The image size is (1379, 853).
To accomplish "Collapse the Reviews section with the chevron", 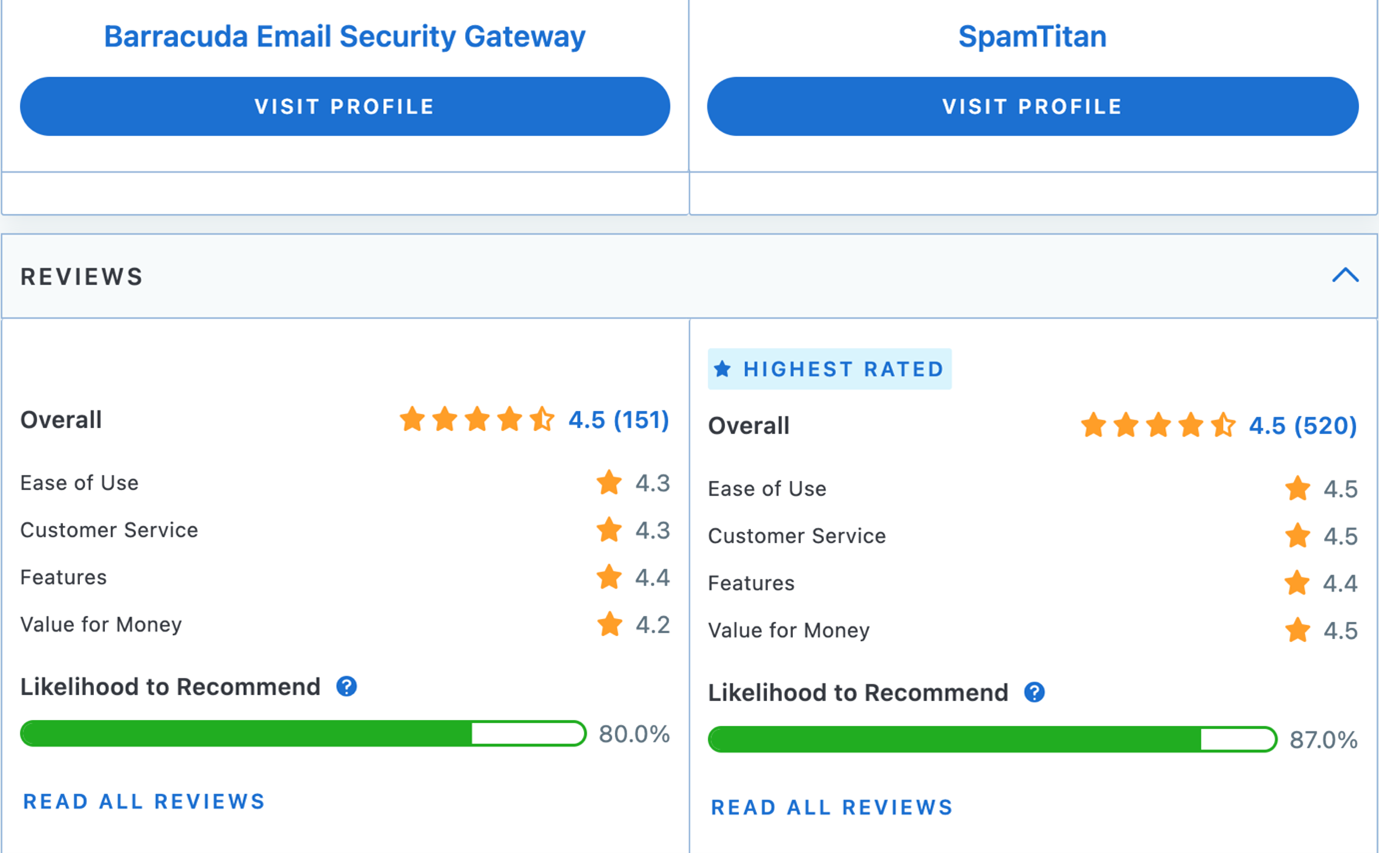I will (1345, 276).
